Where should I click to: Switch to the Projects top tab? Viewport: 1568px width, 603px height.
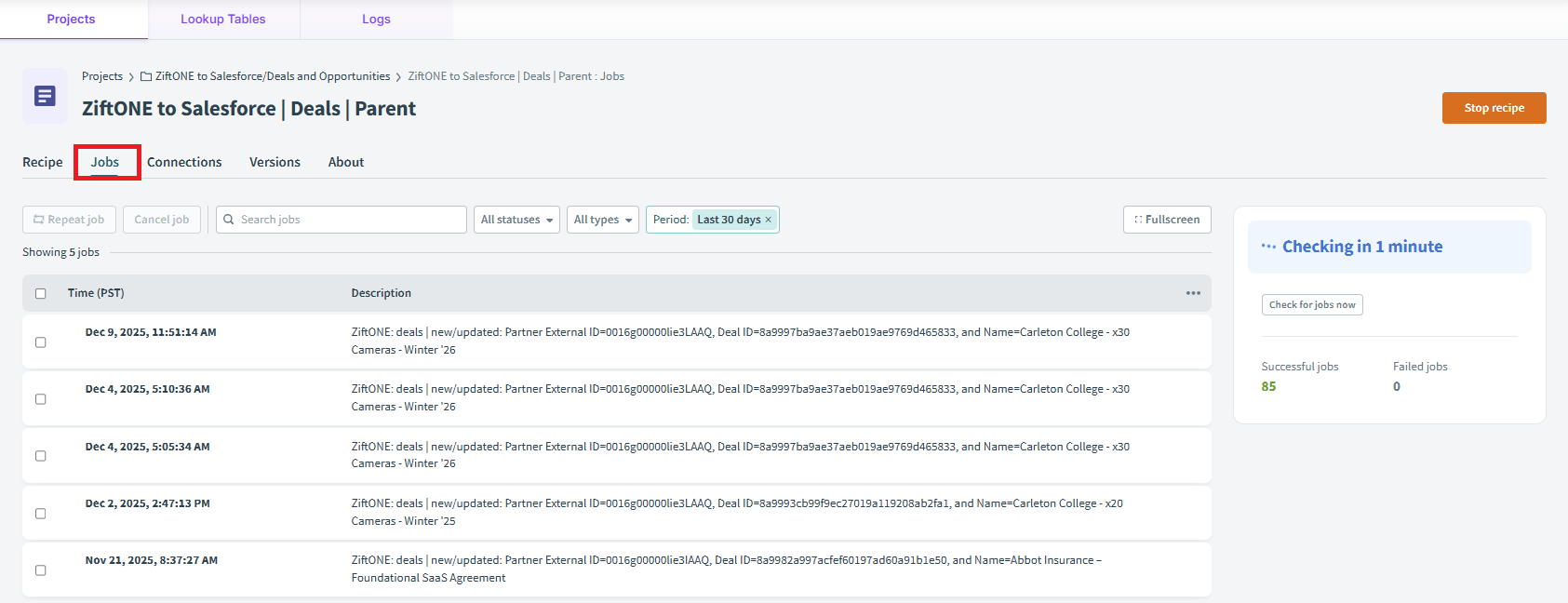click(x=72, y=19)
